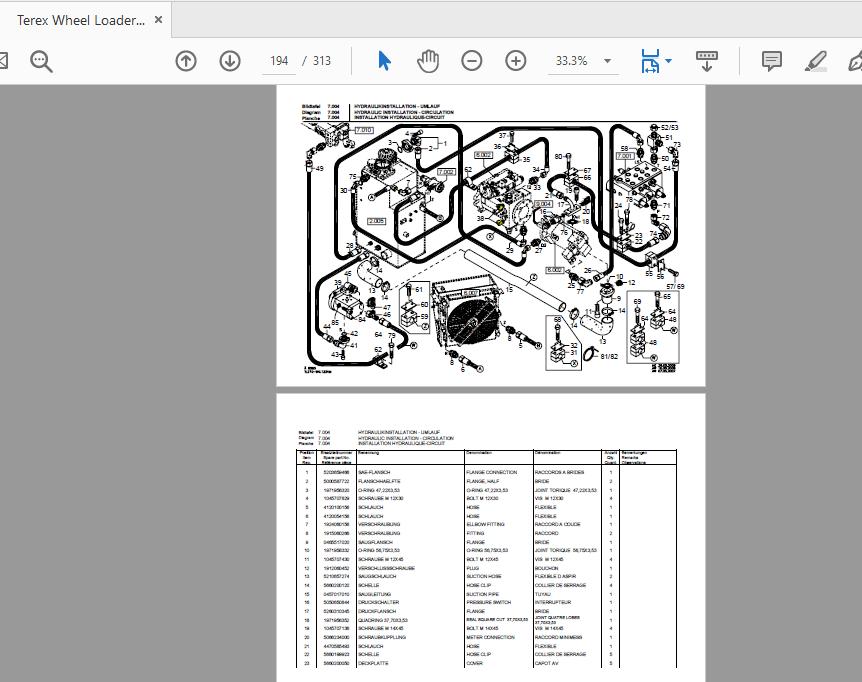The width and height of the screenshot is (862, 682).
Task: Select the highlighter pen tool
Action: [816, 61]
